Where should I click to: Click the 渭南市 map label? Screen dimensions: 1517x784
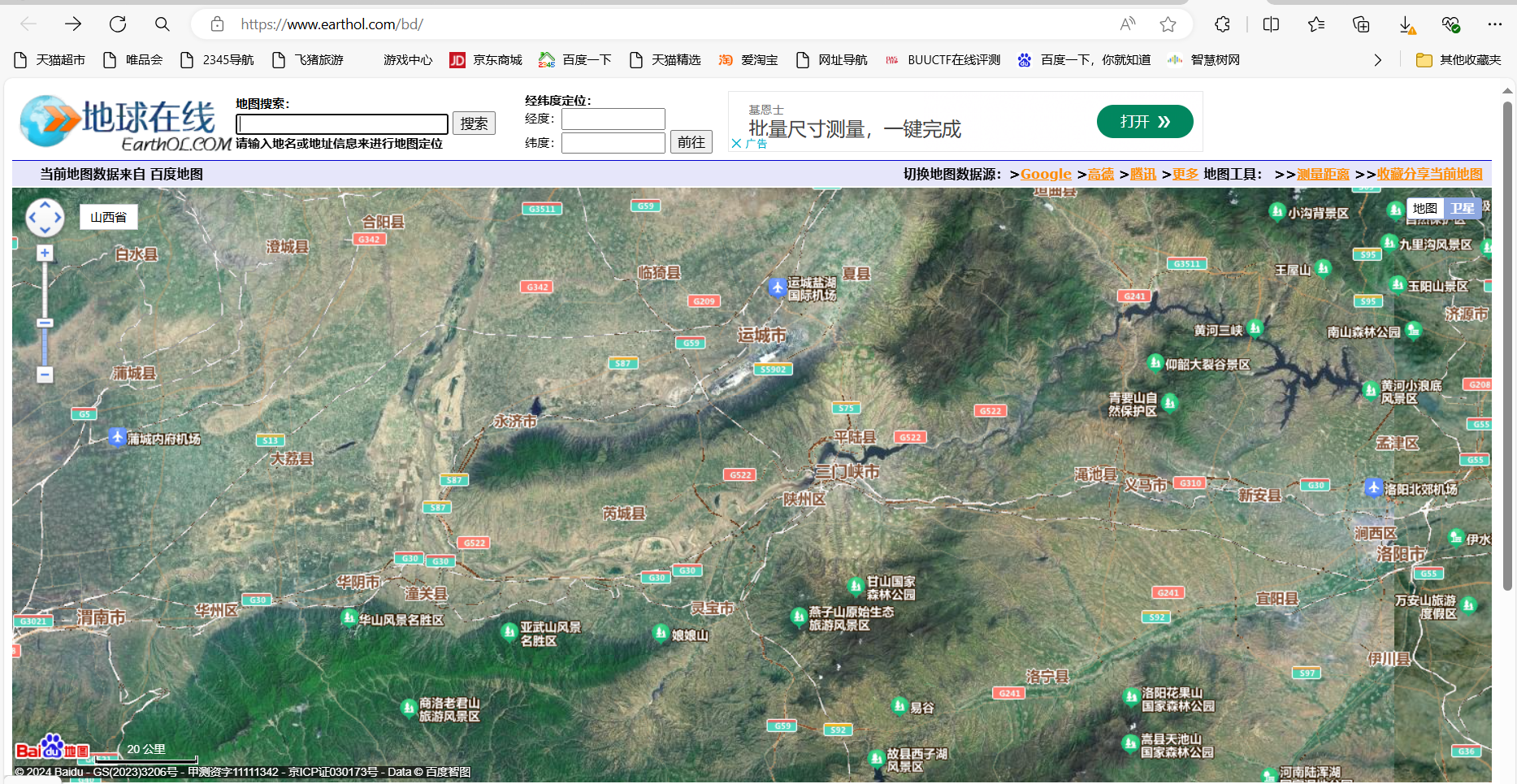(102, 617)
